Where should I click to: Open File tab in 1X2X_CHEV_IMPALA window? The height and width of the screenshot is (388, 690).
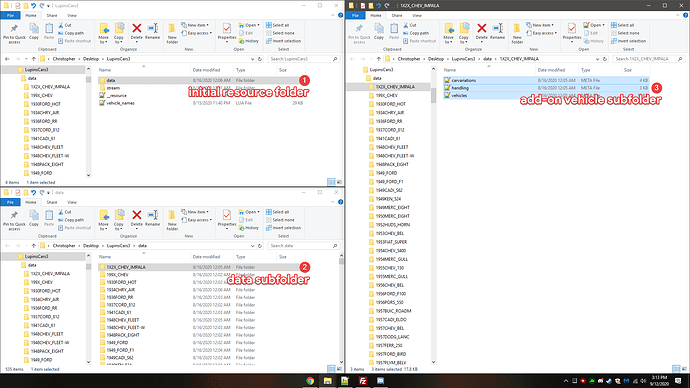pyautogui.click(x=356, y=15)
